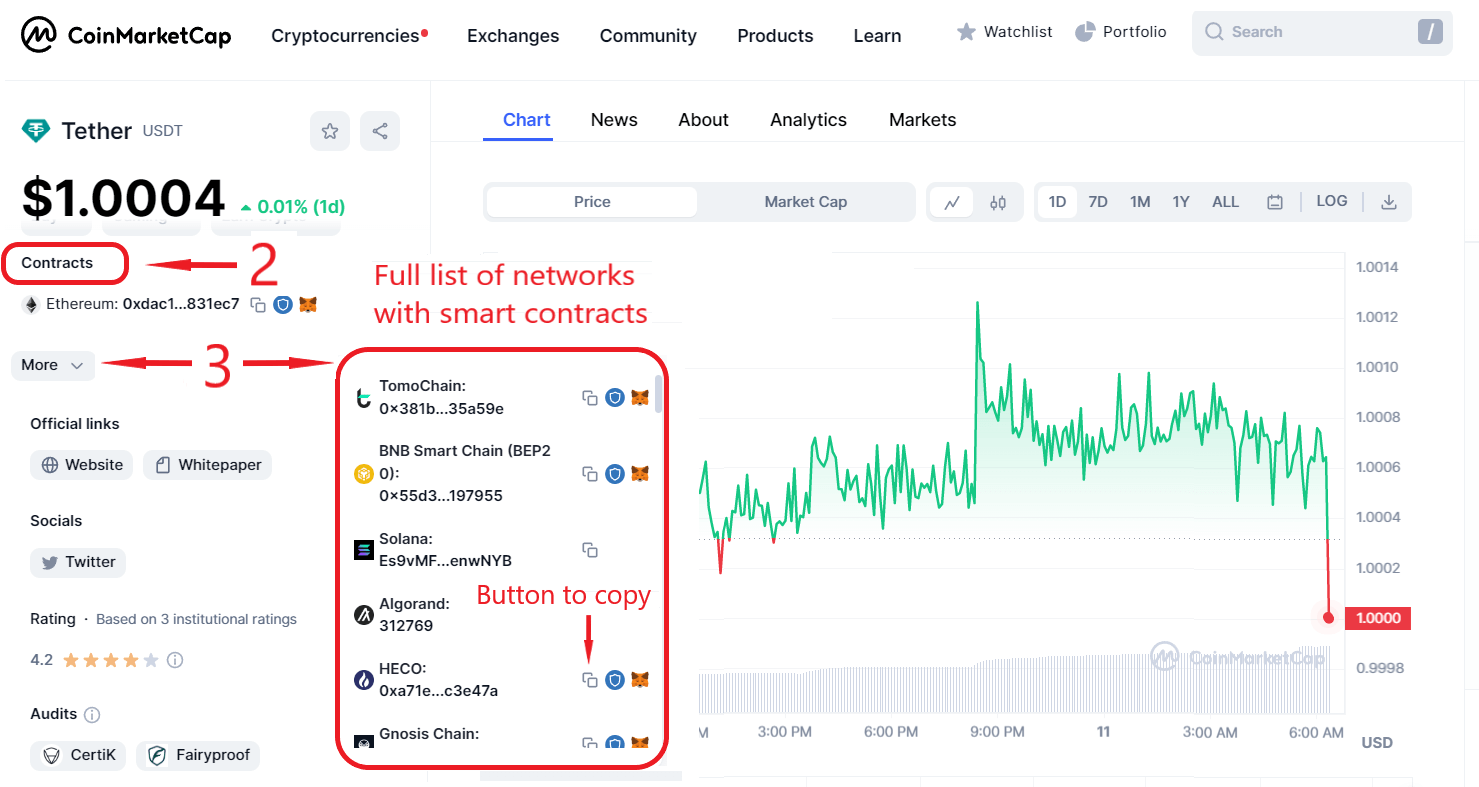Switch to the Analytics tab
This screenshot has width=1479, height=787.
pyautogui.click(x=808, y=120)
